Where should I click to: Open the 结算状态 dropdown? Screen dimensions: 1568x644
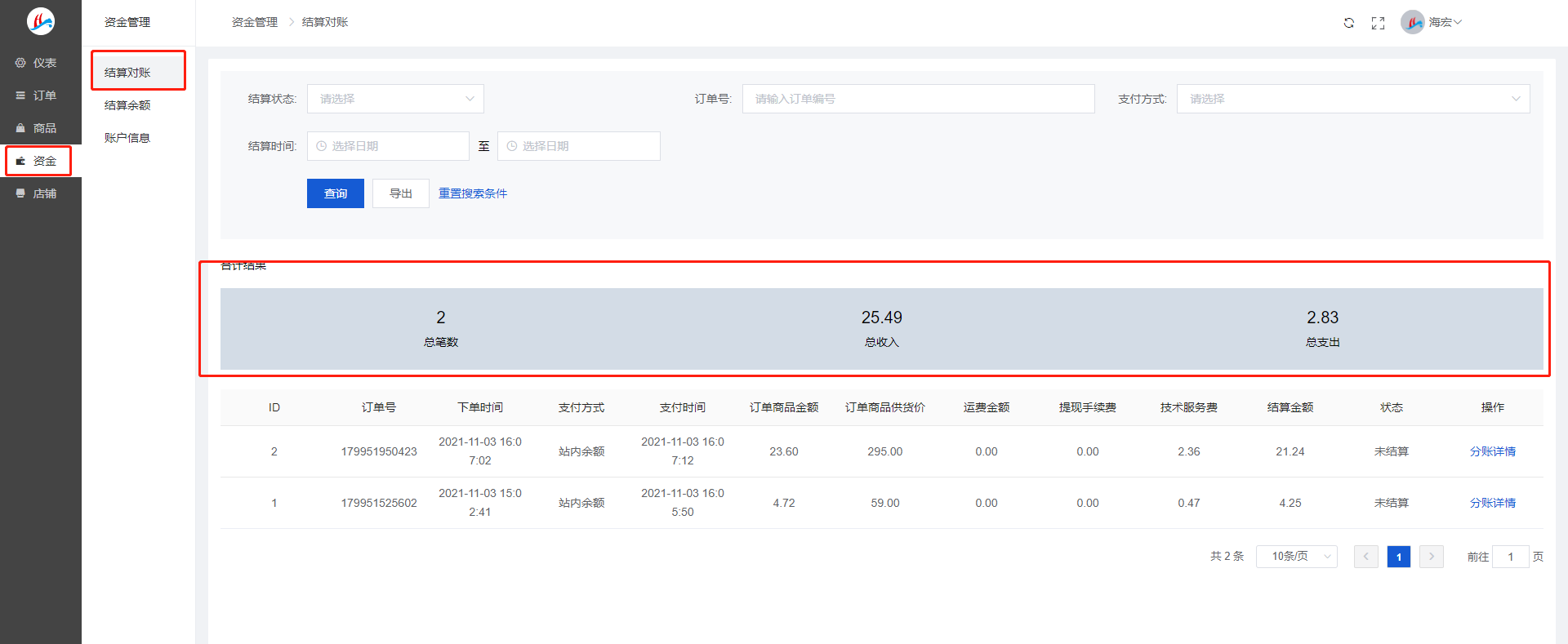click(395, 99)
